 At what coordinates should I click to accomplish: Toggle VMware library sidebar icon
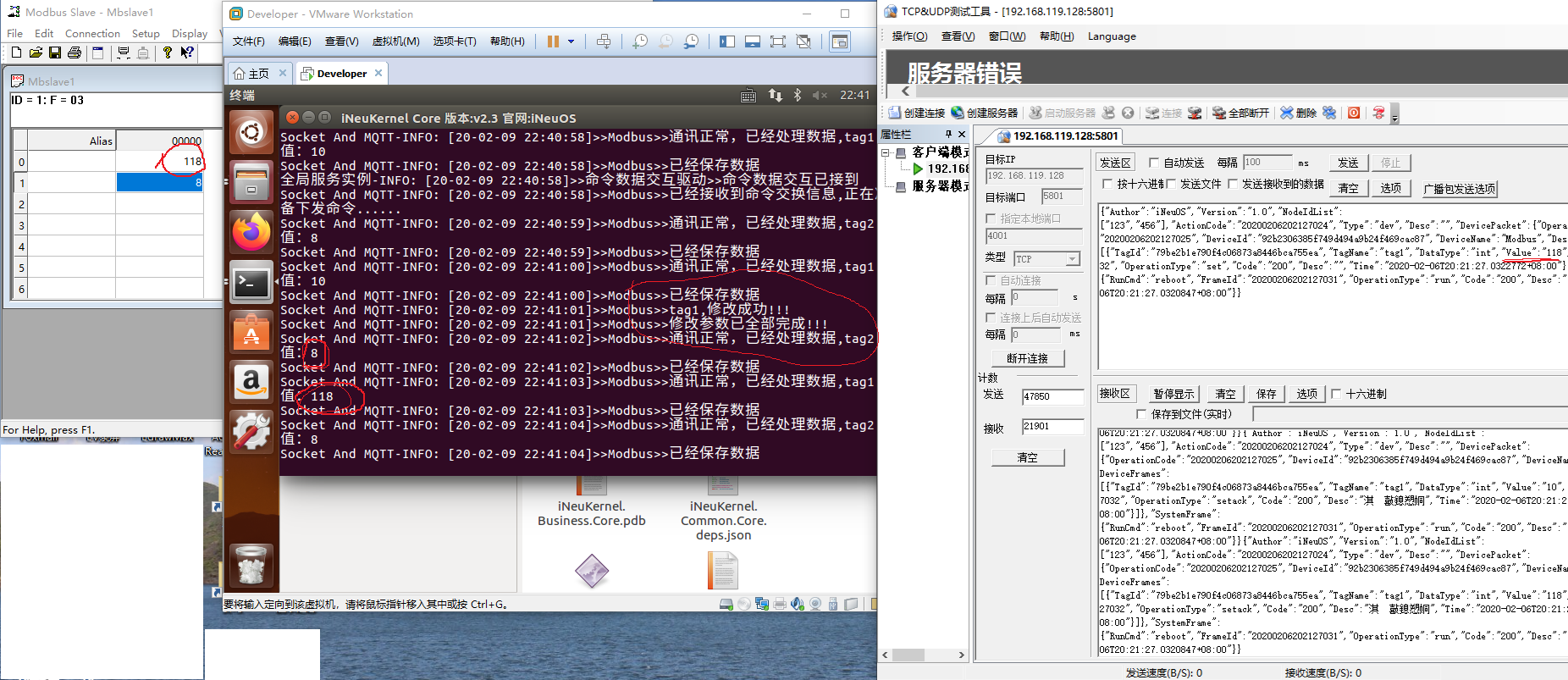point(727,41)
